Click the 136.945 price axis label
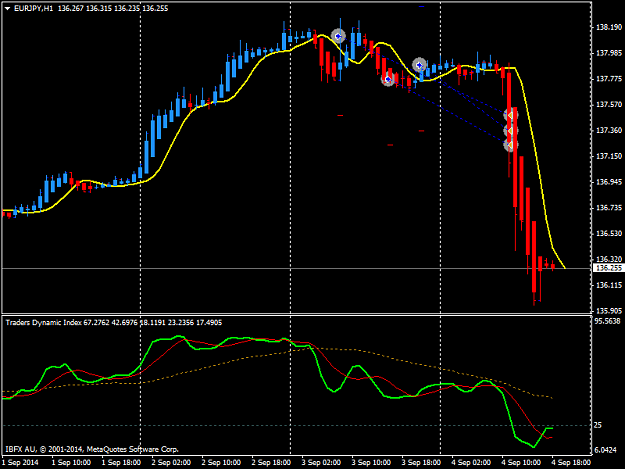 609,182
